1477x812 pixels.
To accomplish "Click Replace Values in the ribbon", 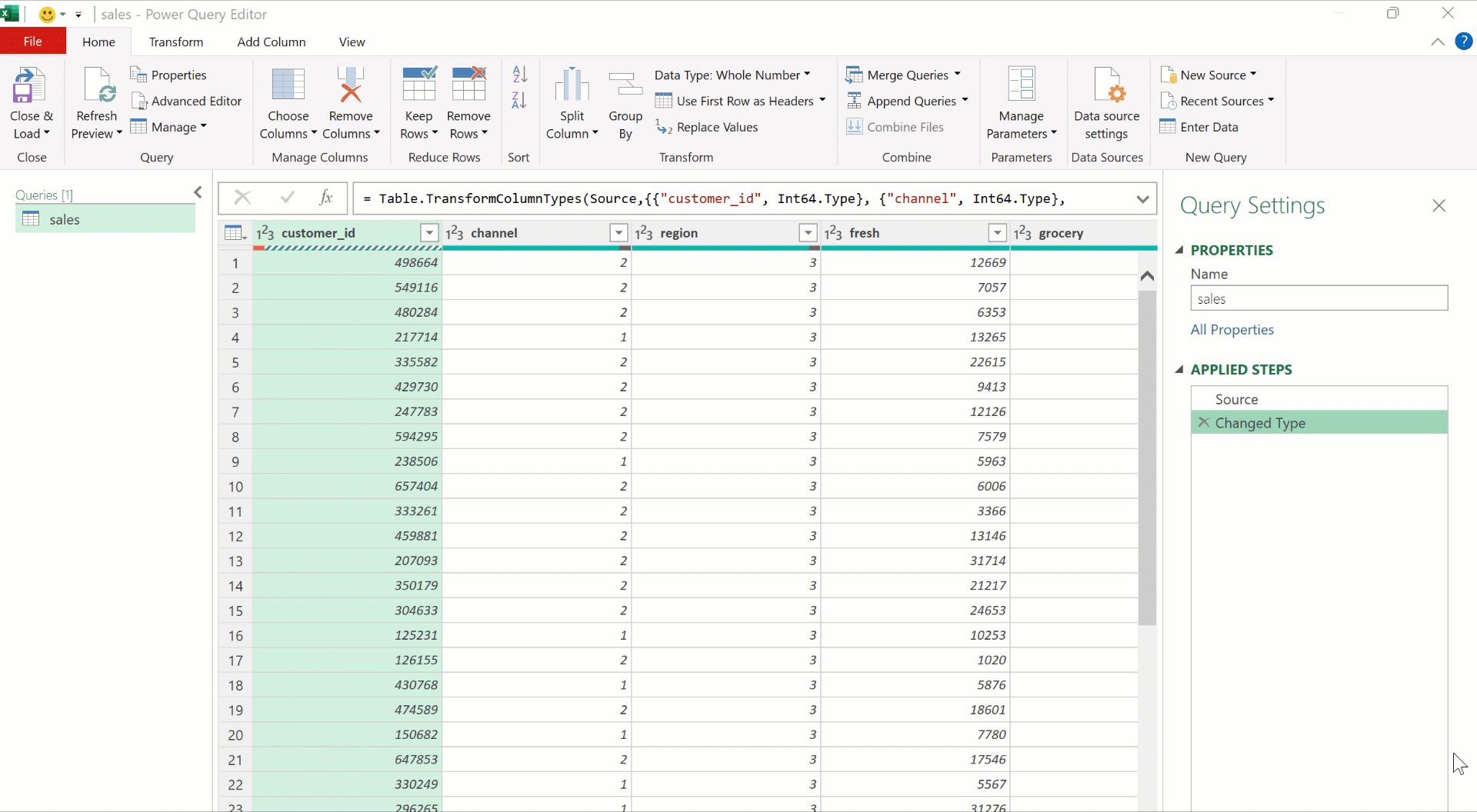I will click(716, 127).
